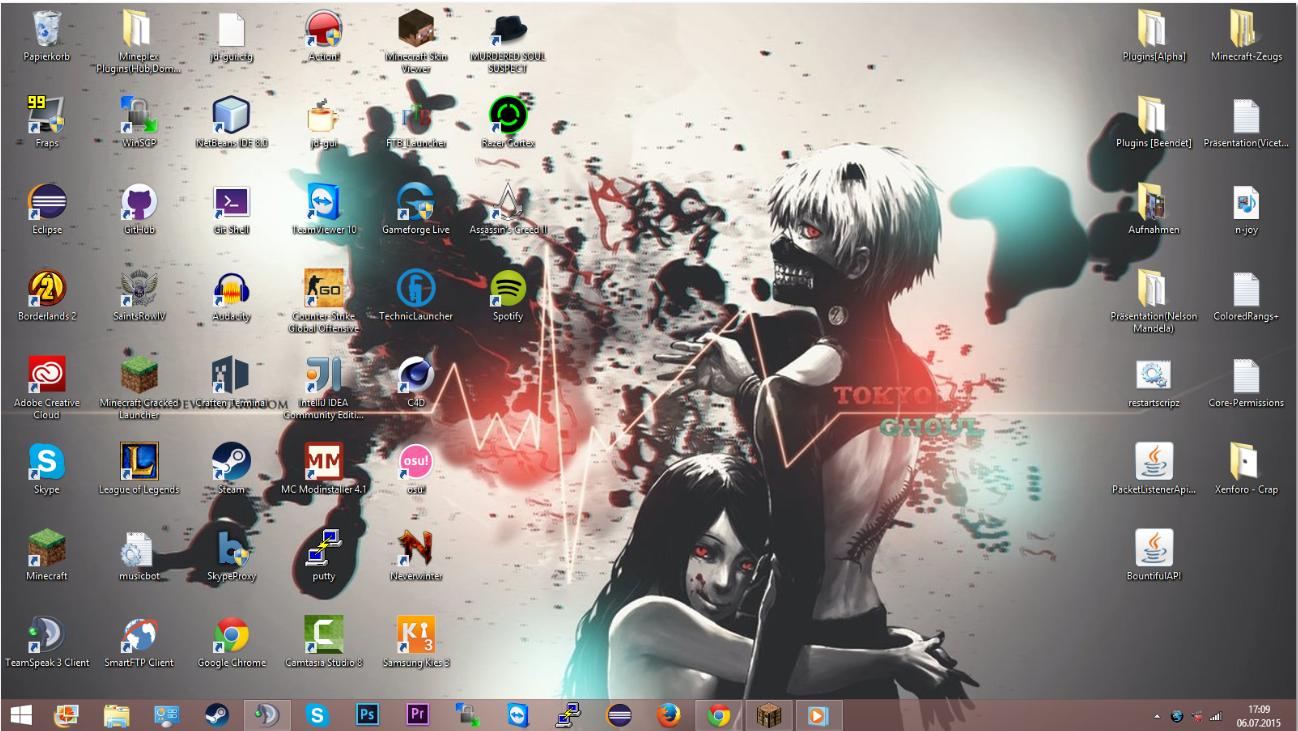The width and height of the screenshot is (1298, 731).
Task: Select the Razer Cortex desktop icon
Action: (x=508, y=123)
